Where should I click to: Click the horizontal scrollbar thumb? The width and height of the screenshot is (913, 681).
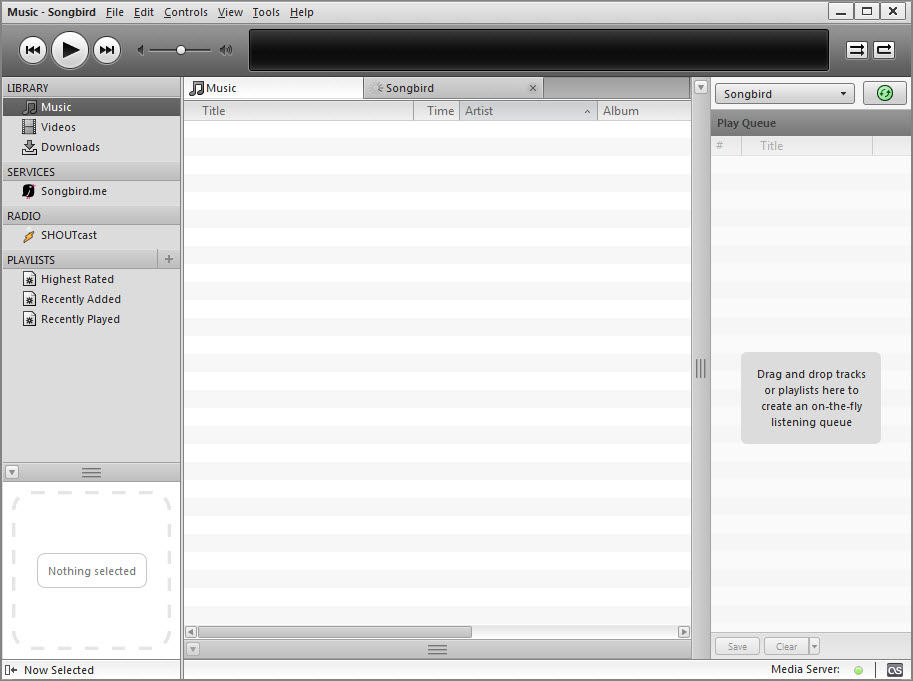pyautogui.click(x=335, y=632)
